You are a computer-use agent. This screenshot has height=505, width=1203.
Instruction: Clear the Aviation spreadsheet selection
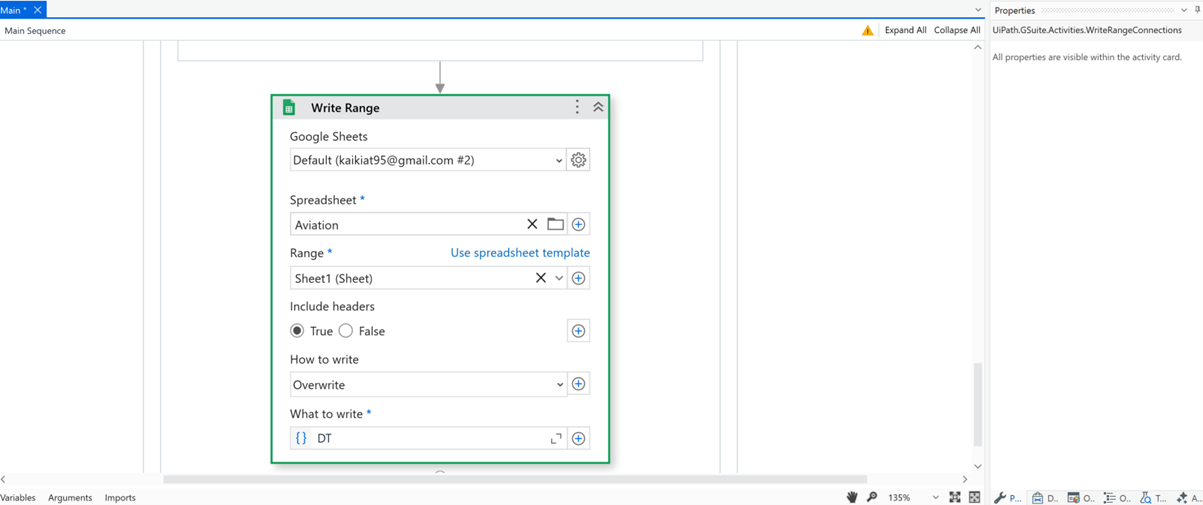pyautogui.click(x=532, y=224)
